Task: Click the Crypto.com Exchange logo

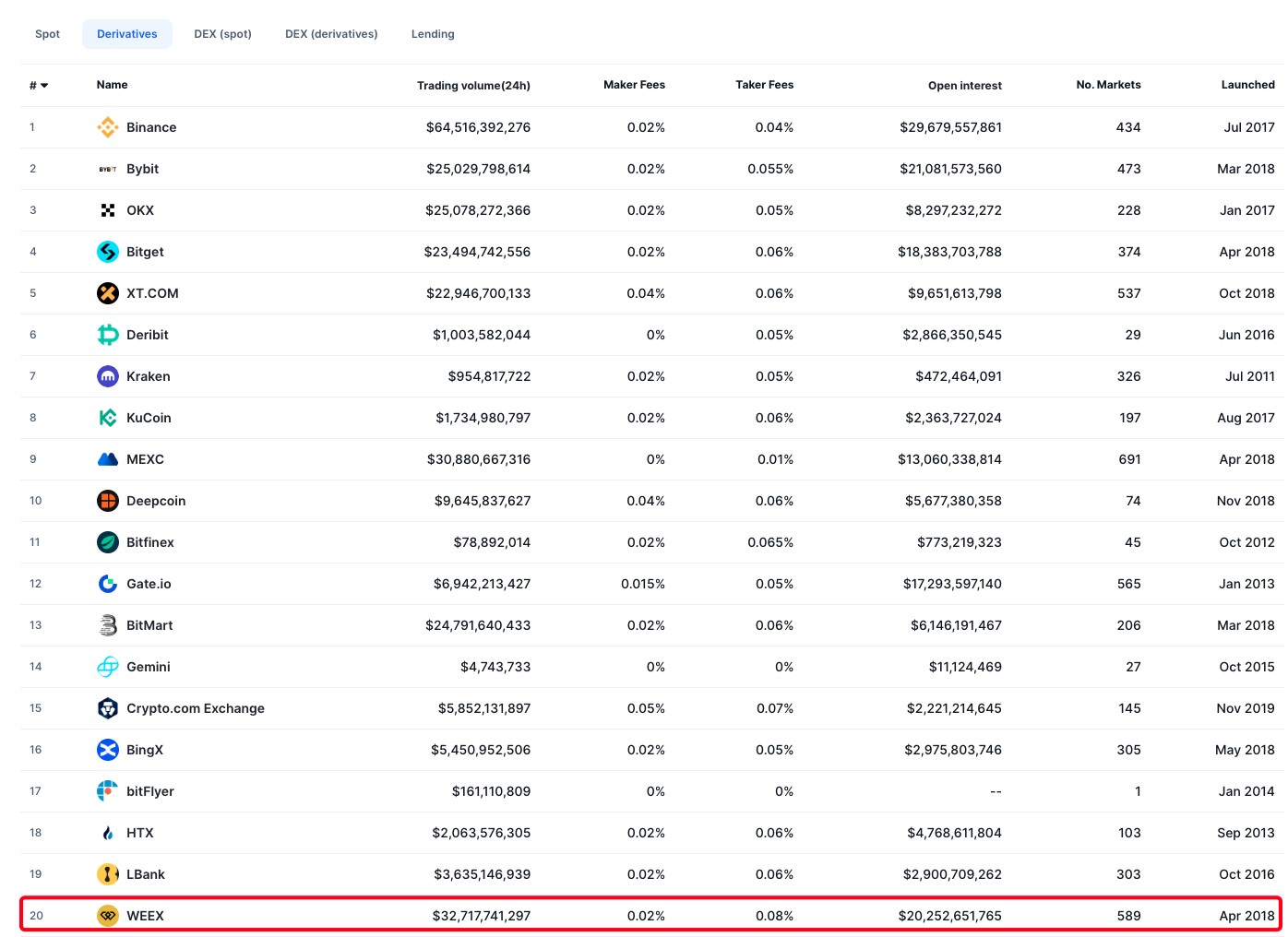Action: tap(108, 708)
